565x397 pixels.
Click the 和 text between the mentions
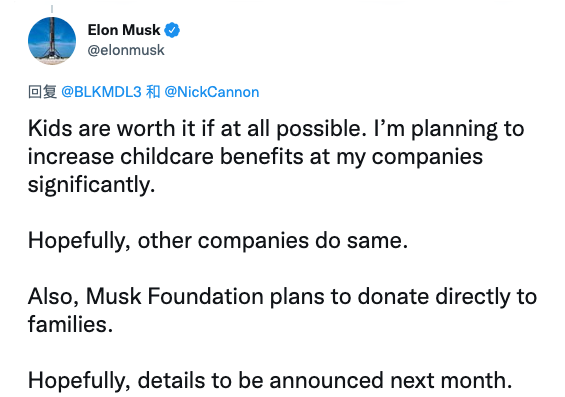click(x=153, y=92)
